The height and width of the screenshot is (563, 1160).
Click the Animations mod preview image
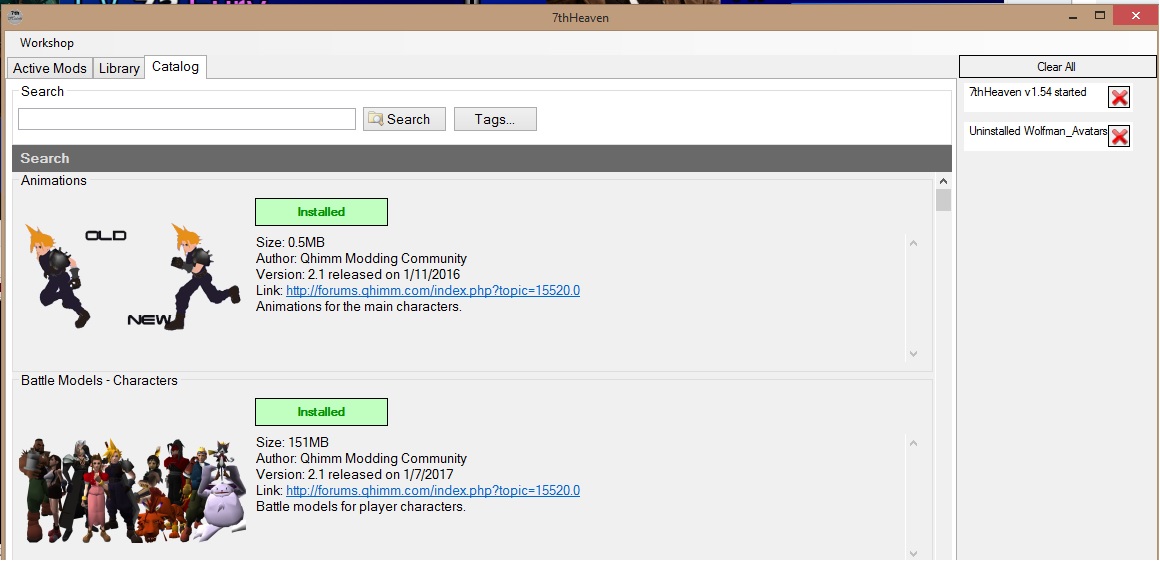point(132,276)
